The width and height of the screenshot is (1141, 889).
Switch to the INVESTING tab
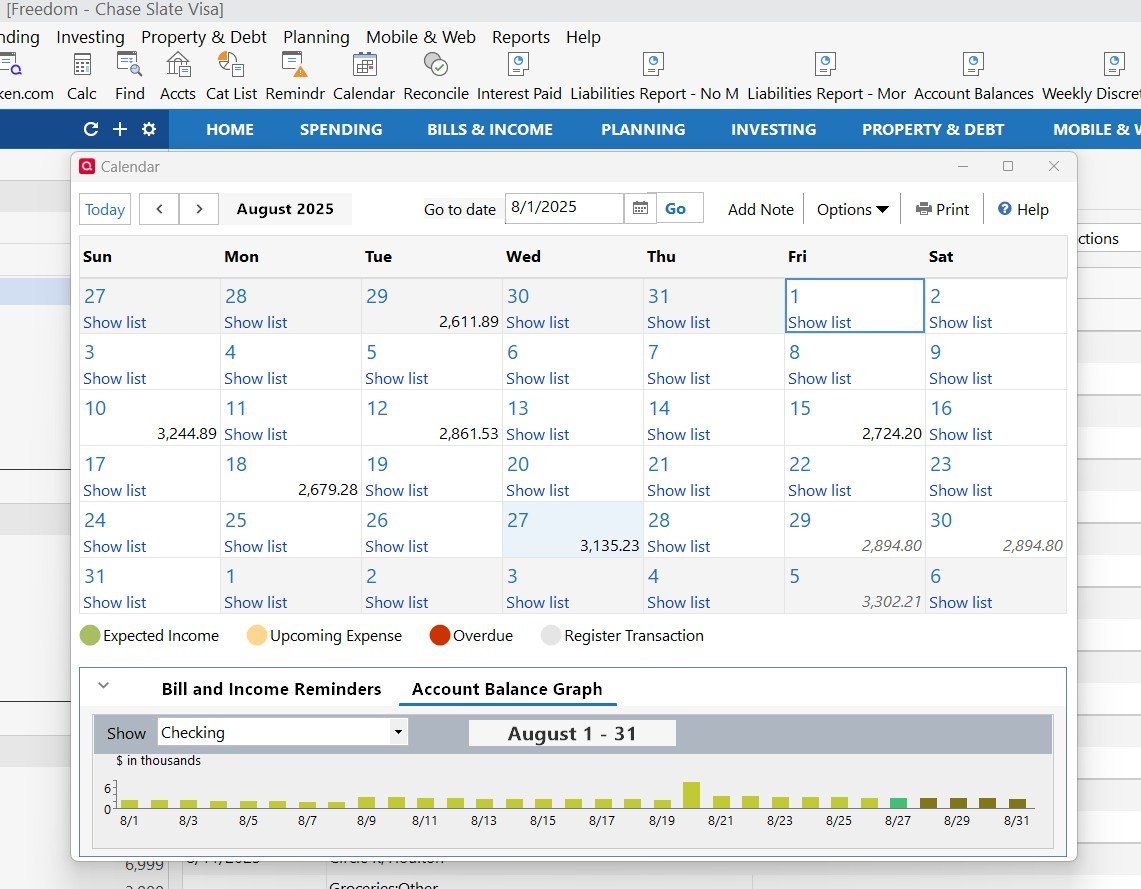click(774, 129)
